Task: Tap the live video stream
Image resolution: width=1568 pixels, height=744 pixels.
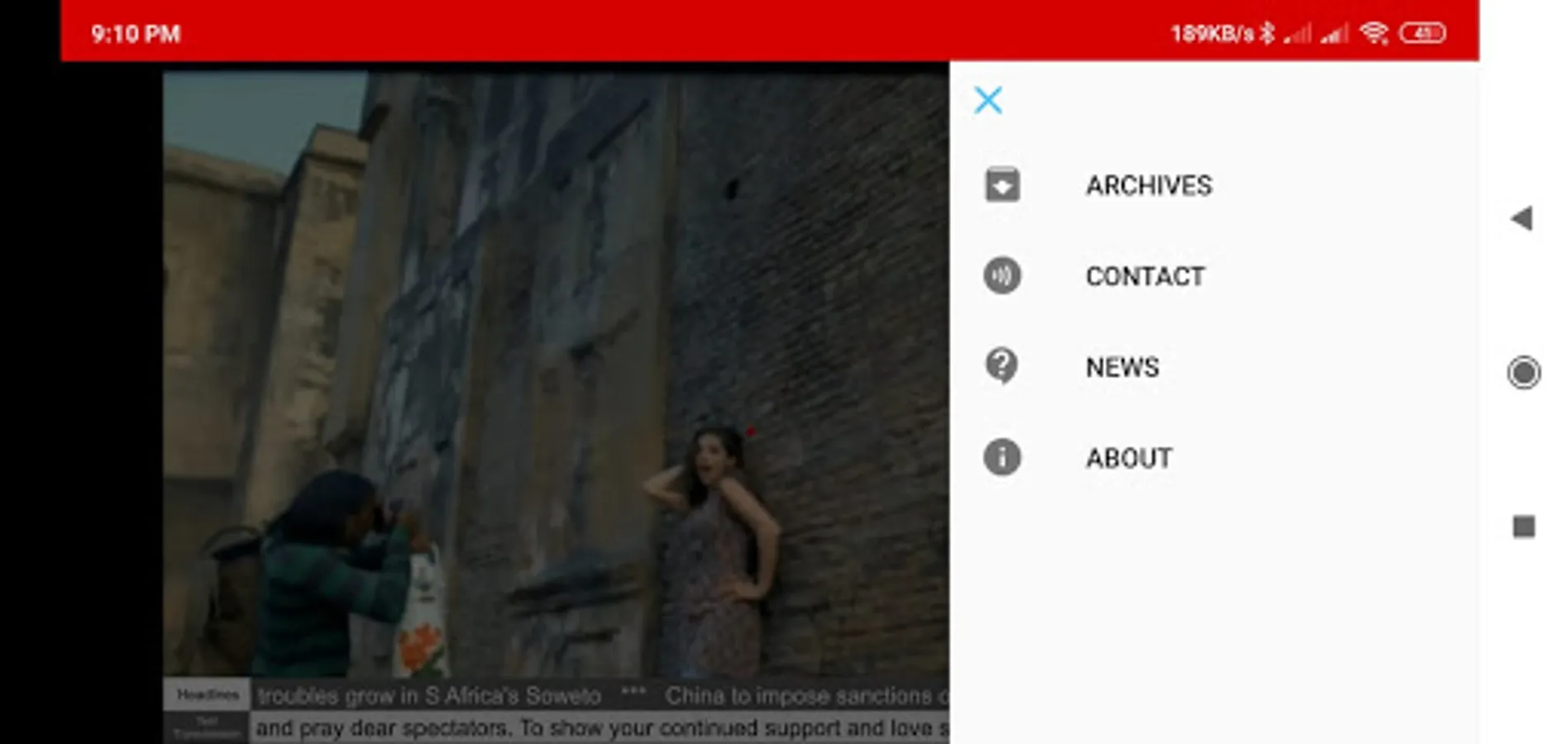Action: (556, 374)
